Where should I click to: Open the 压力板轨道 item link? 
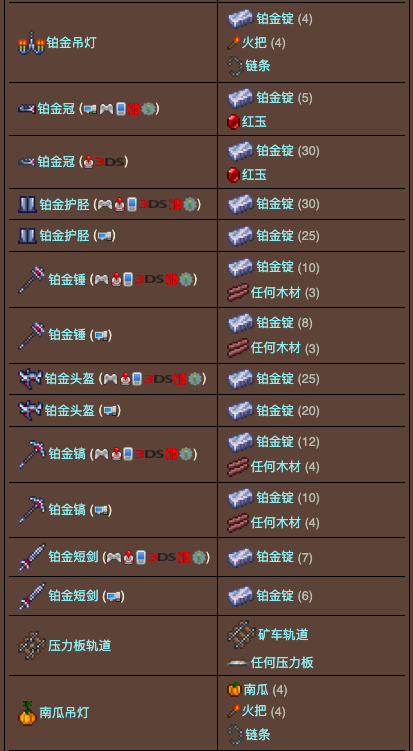coord(80,646)
